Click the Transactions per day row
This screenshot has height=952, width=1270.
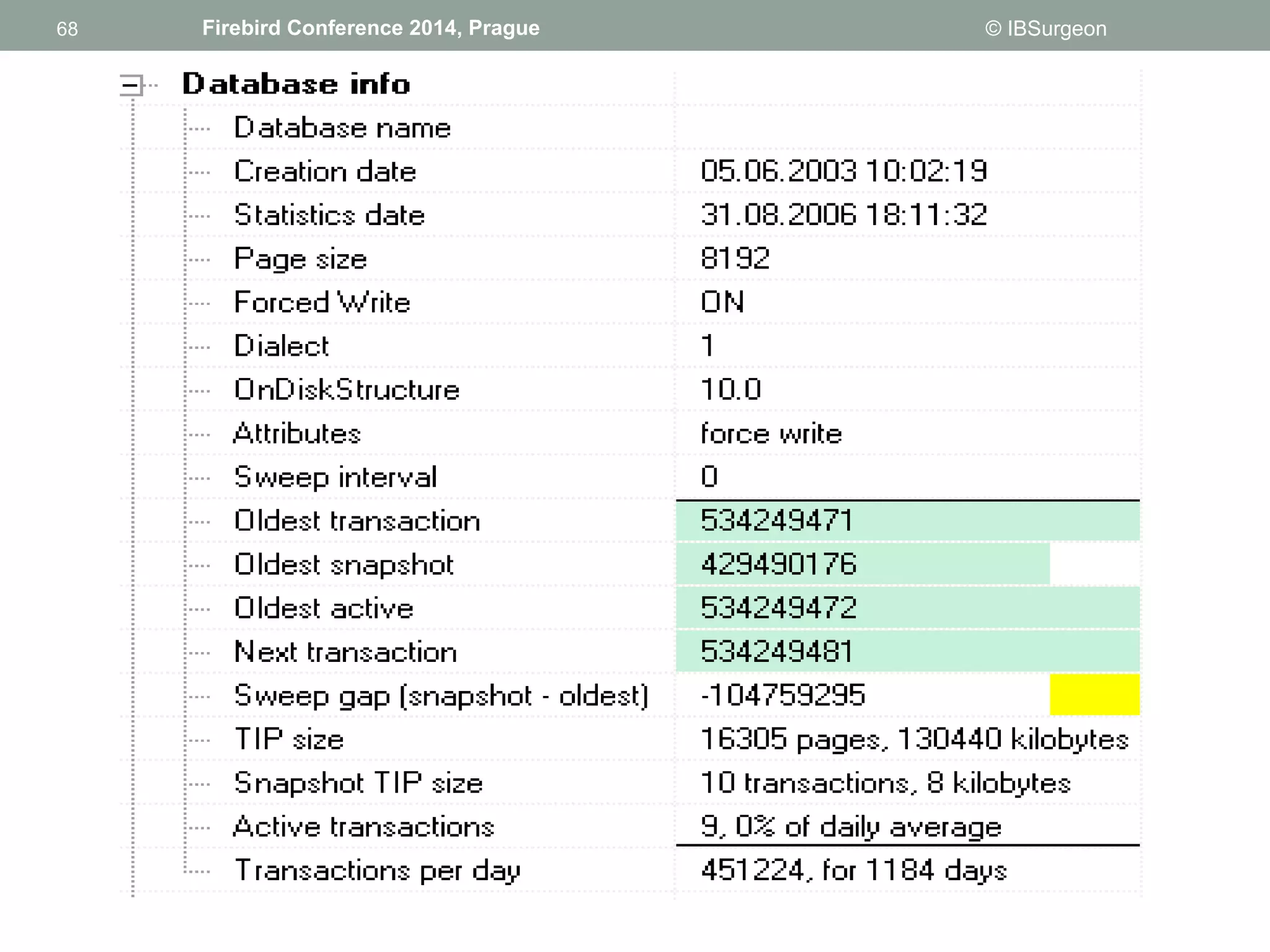coord(376,871)
